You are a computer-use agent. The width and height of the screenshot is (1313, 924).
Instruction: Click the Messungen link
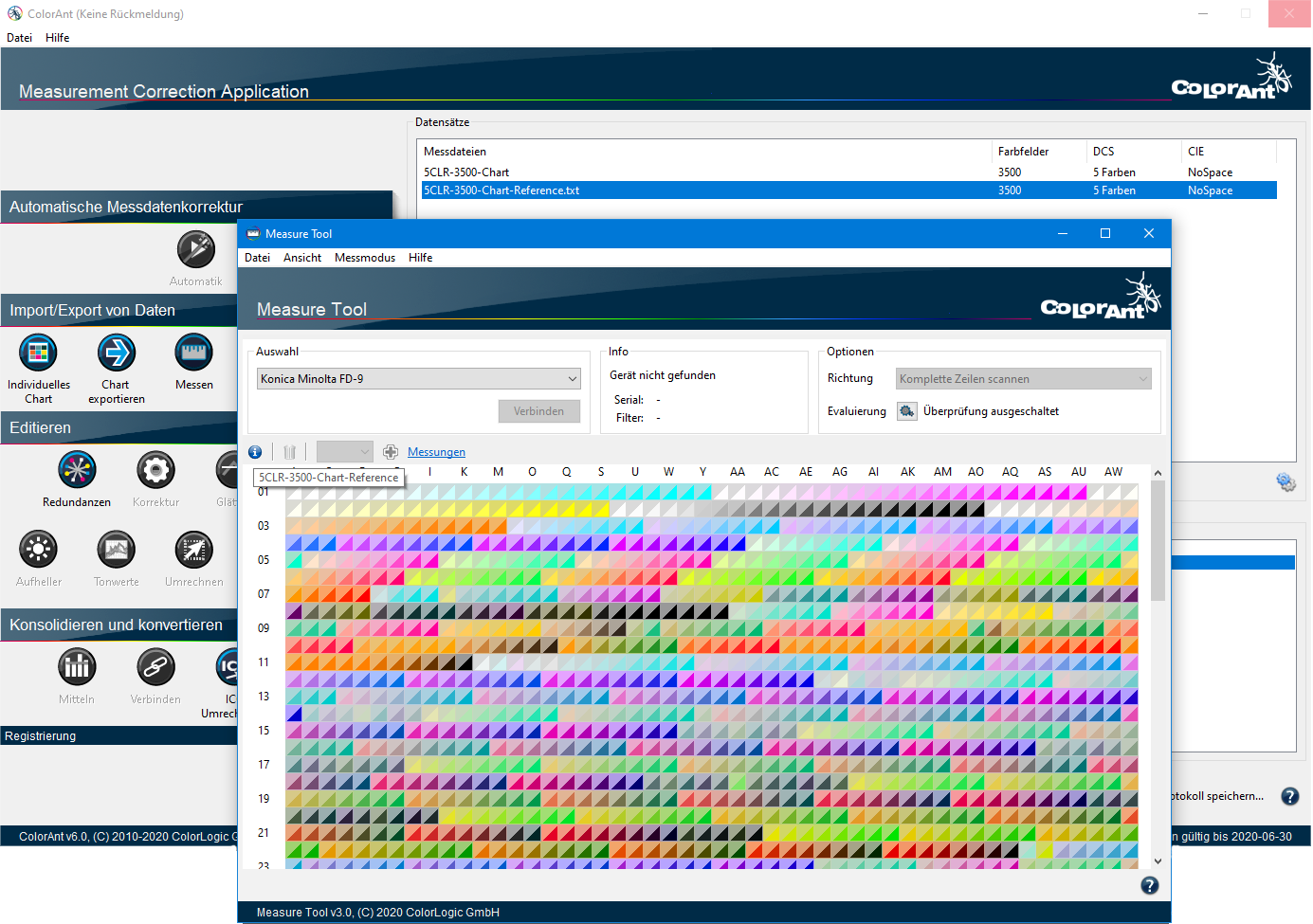pos(436,452)
